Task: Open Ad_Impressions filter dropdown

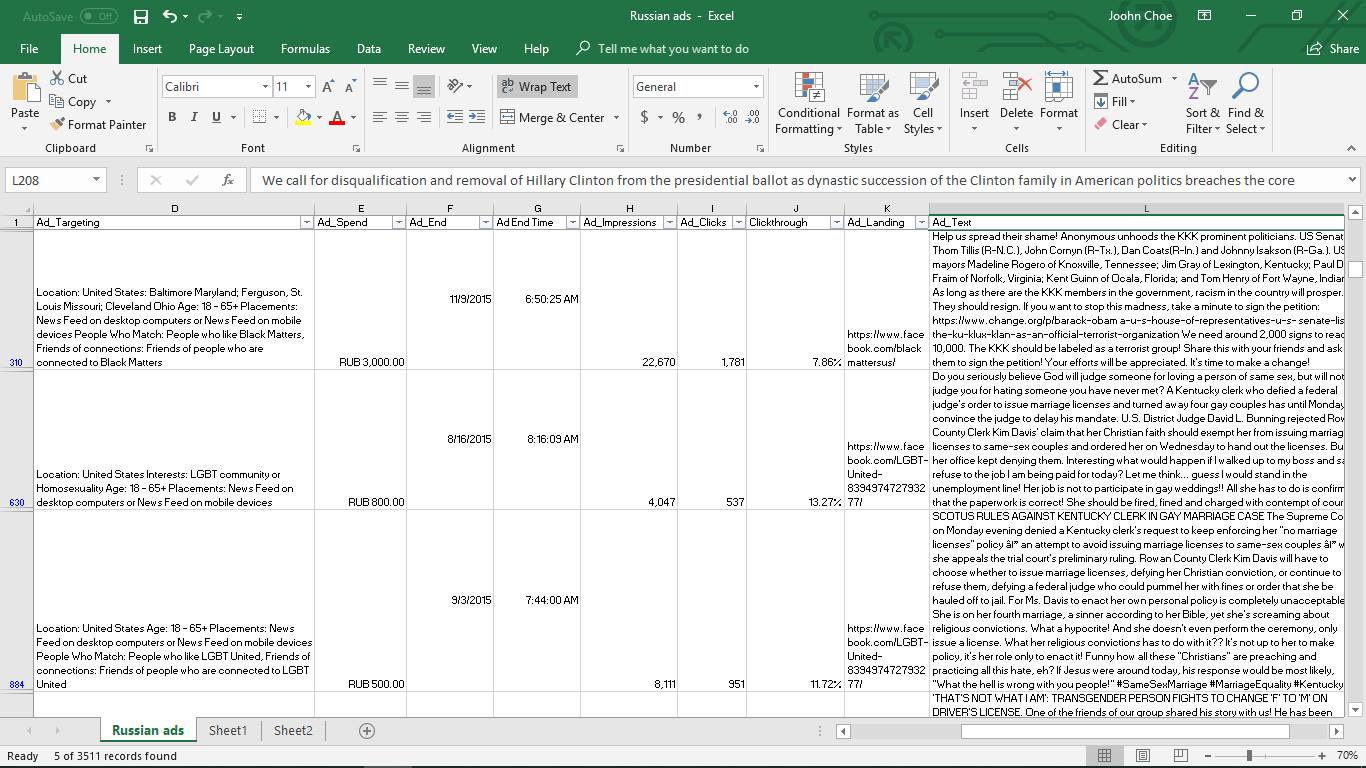Action: click(x=669, y=223)
